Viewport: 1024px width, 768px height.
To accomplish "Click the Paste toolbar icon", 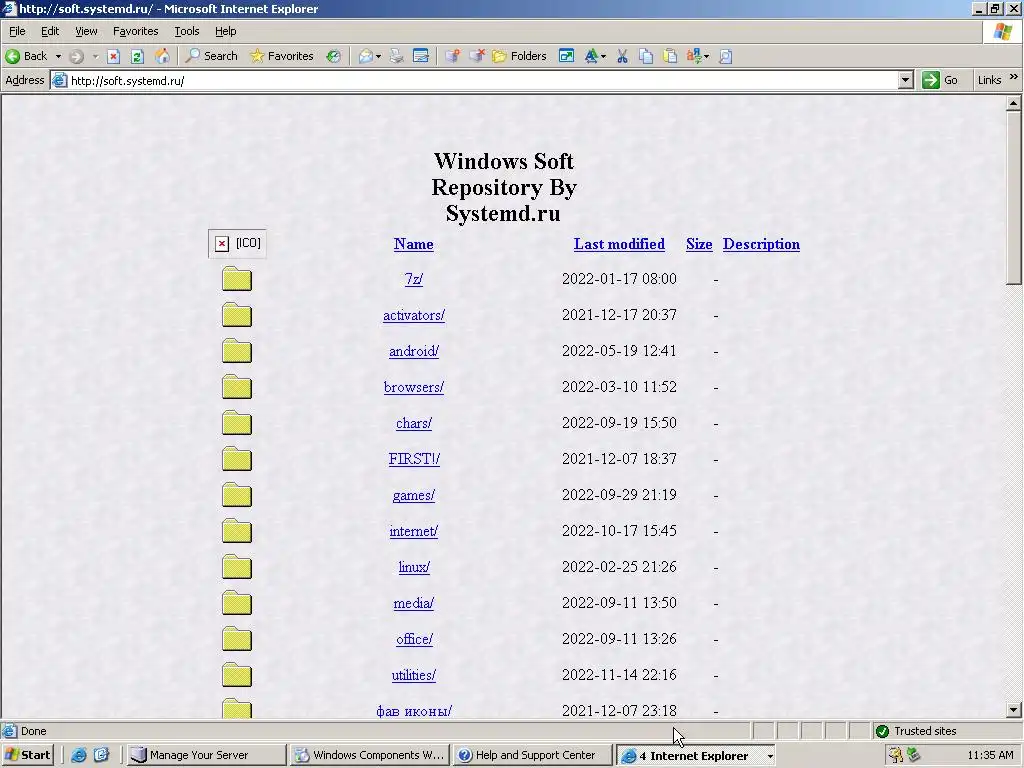I will tap(670, 56).
